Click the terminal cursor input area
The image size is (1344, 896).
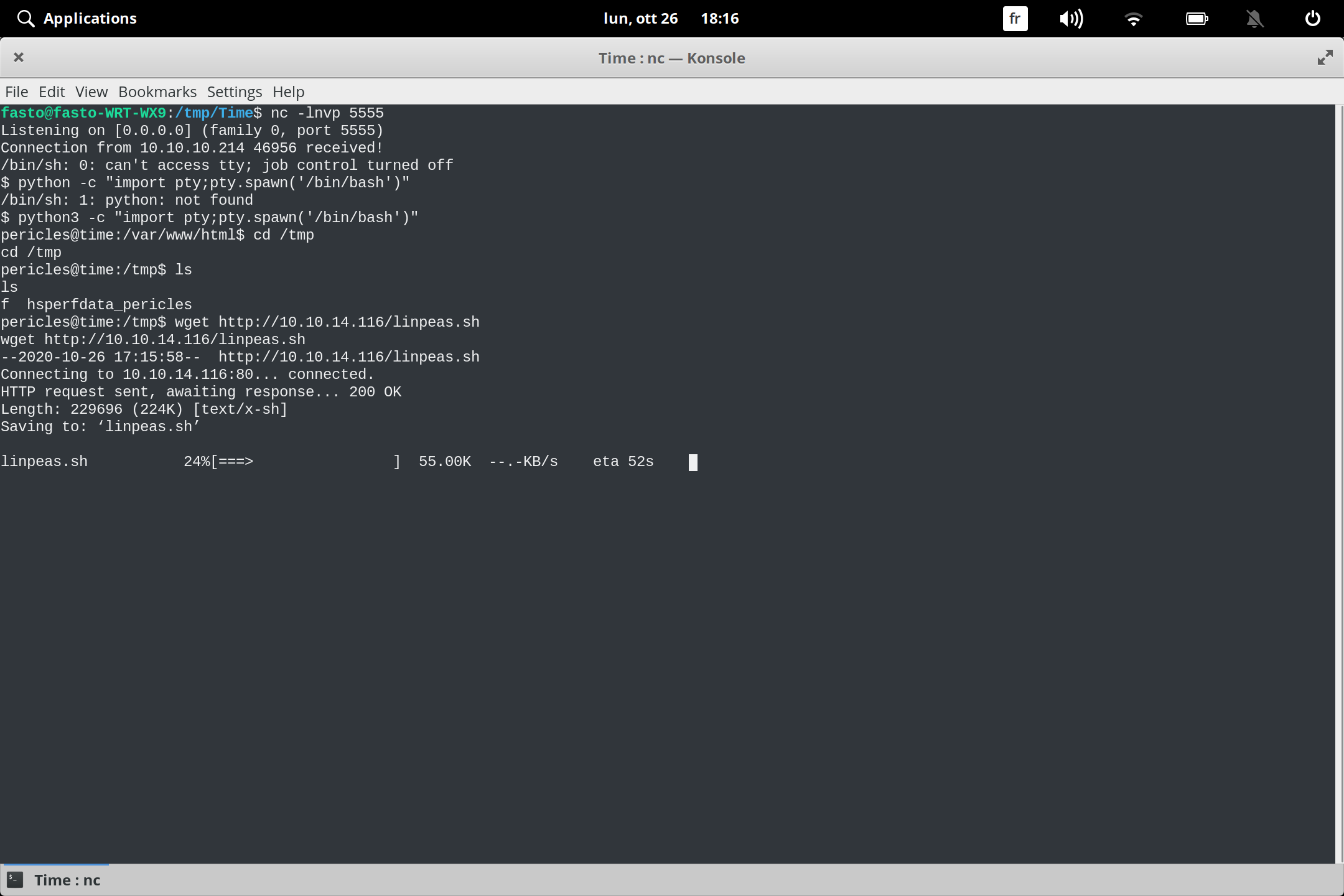[x=693, y=462]
